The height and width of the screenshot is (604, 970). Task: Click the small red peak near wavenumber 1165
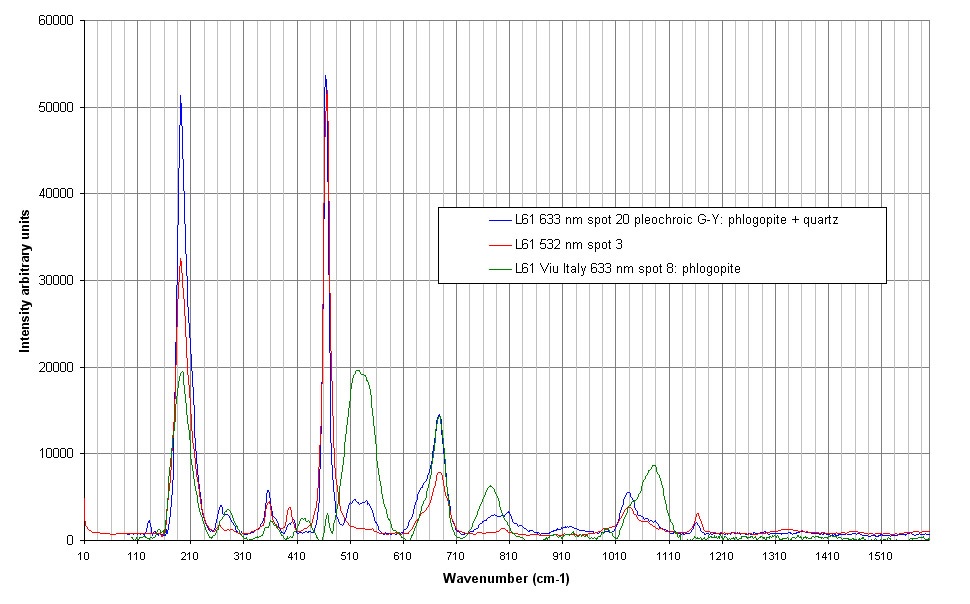click(697, 514)
